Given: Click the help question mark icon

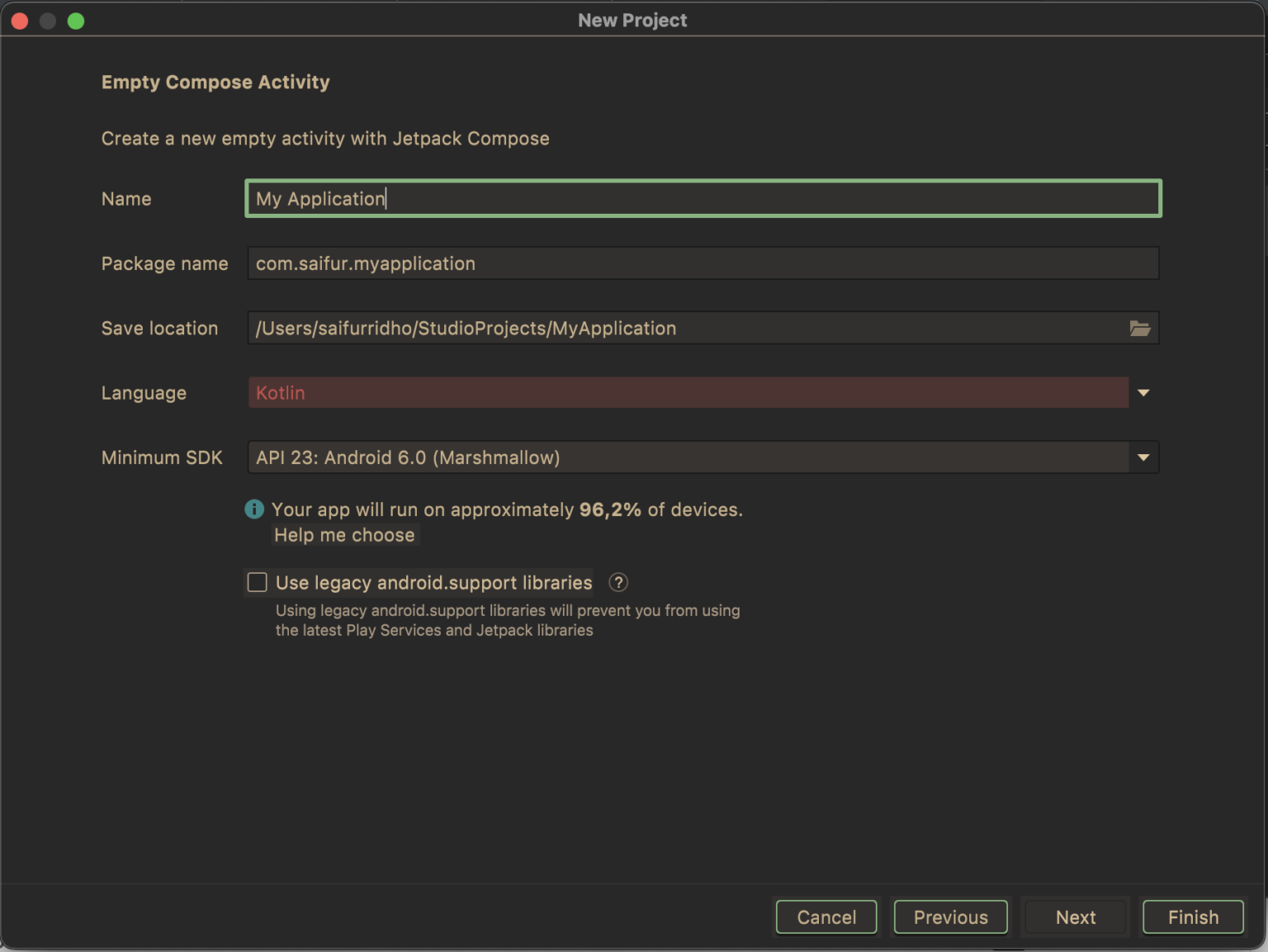Looking at the screenshot, I should (618, 583).
